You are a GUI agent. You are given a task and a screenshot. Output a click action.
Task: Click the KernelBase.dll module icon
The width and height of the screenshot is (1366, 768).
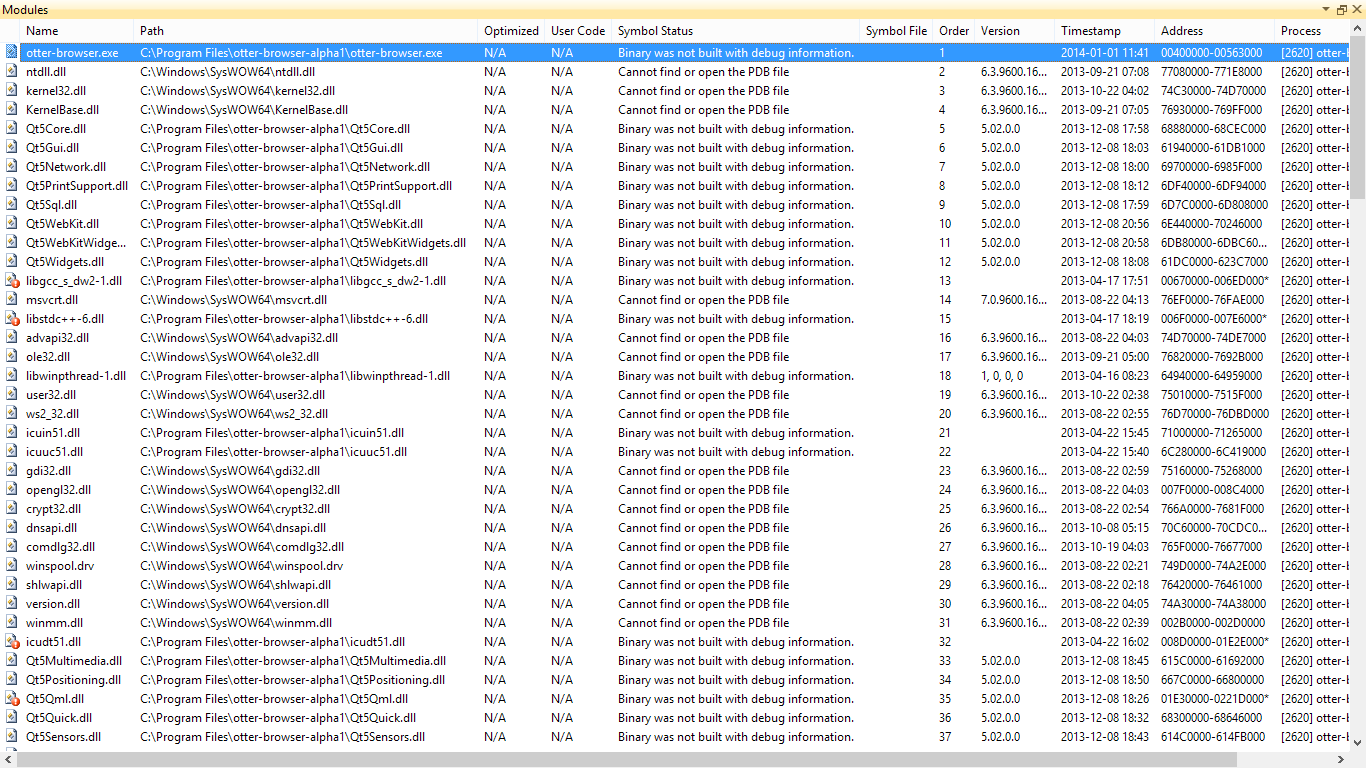(x=12, y=110)
